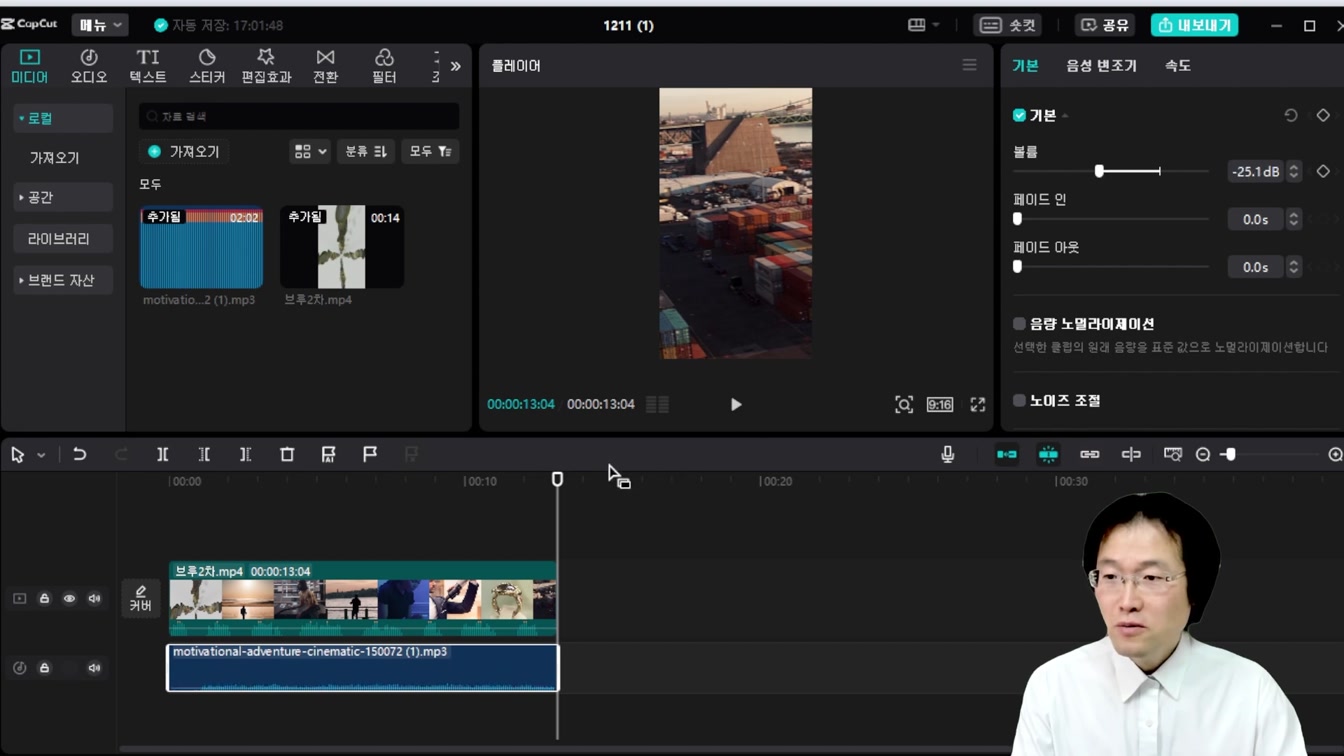Open the layout selector dropdown in title bar

click(x=924, y=25)
